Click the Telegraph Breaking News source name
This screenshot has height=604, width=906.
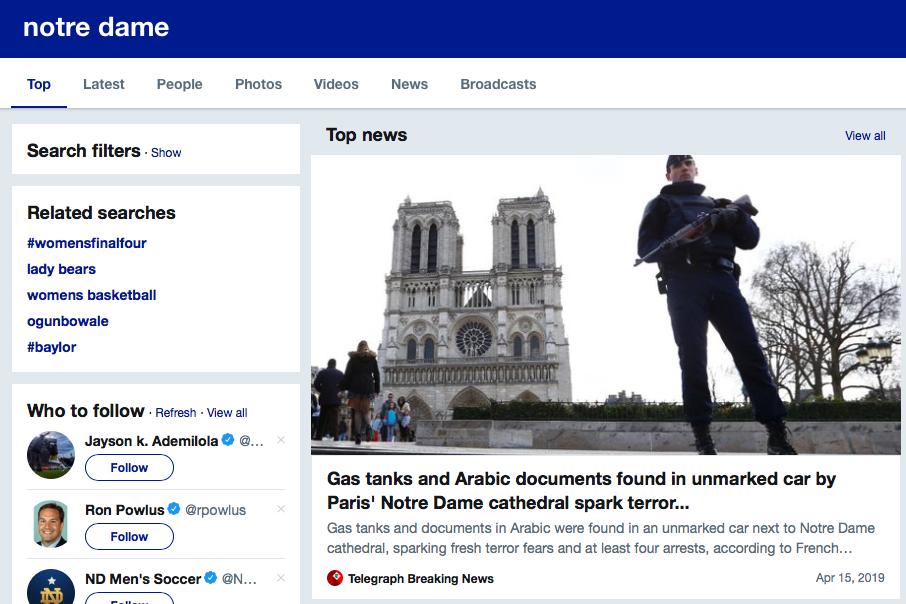[x=421, y=579]
